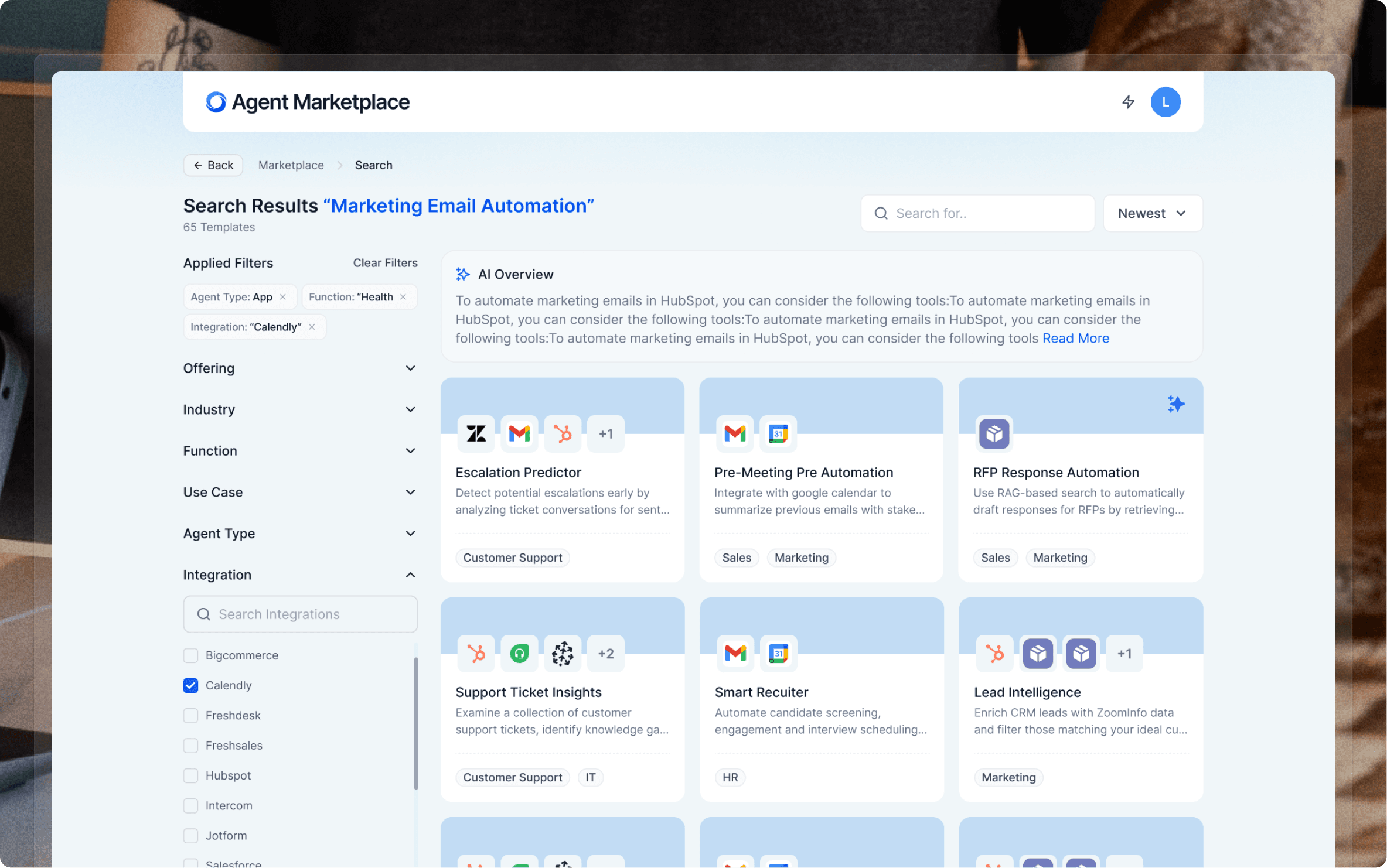
Task: Remove the Agent Type: App filter chip
Action: click(x=283, y=297)
